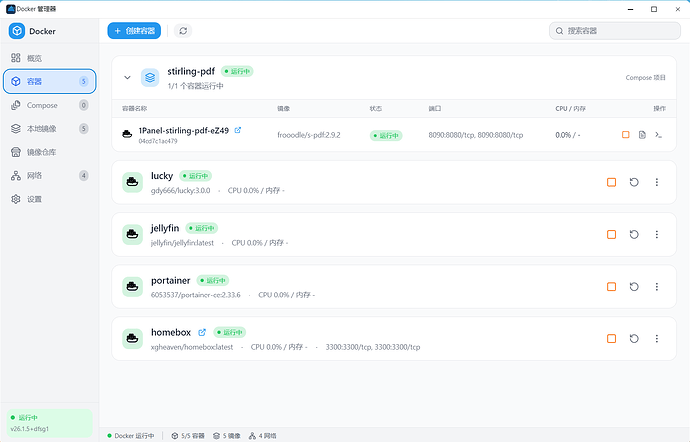The height and width of the screenshot is (442, 690).
Task: Click the 04cd7c1ac479 container ID
Action: pyautogui.click(x=158, y=141)
